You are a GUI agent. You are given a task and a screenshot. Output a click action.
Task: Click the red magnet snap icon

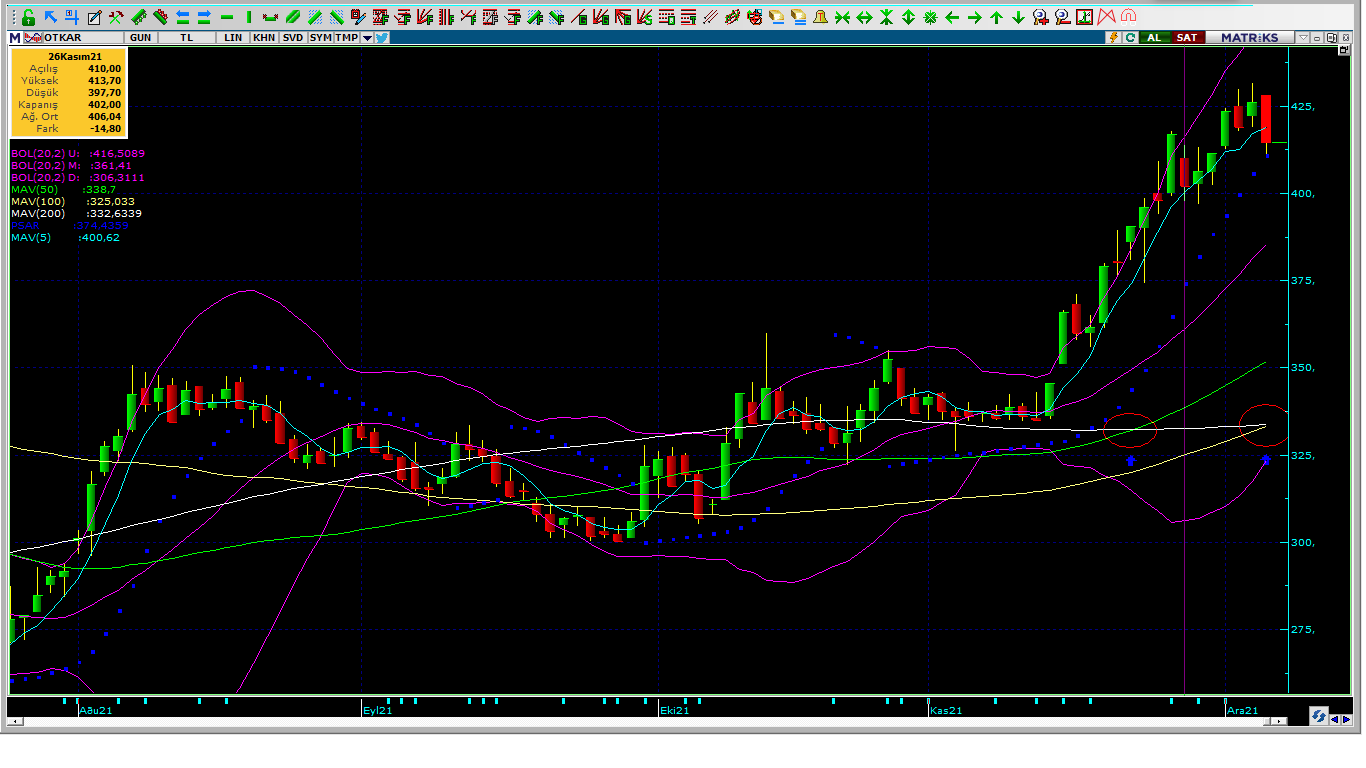click(x=1128, y=17)
